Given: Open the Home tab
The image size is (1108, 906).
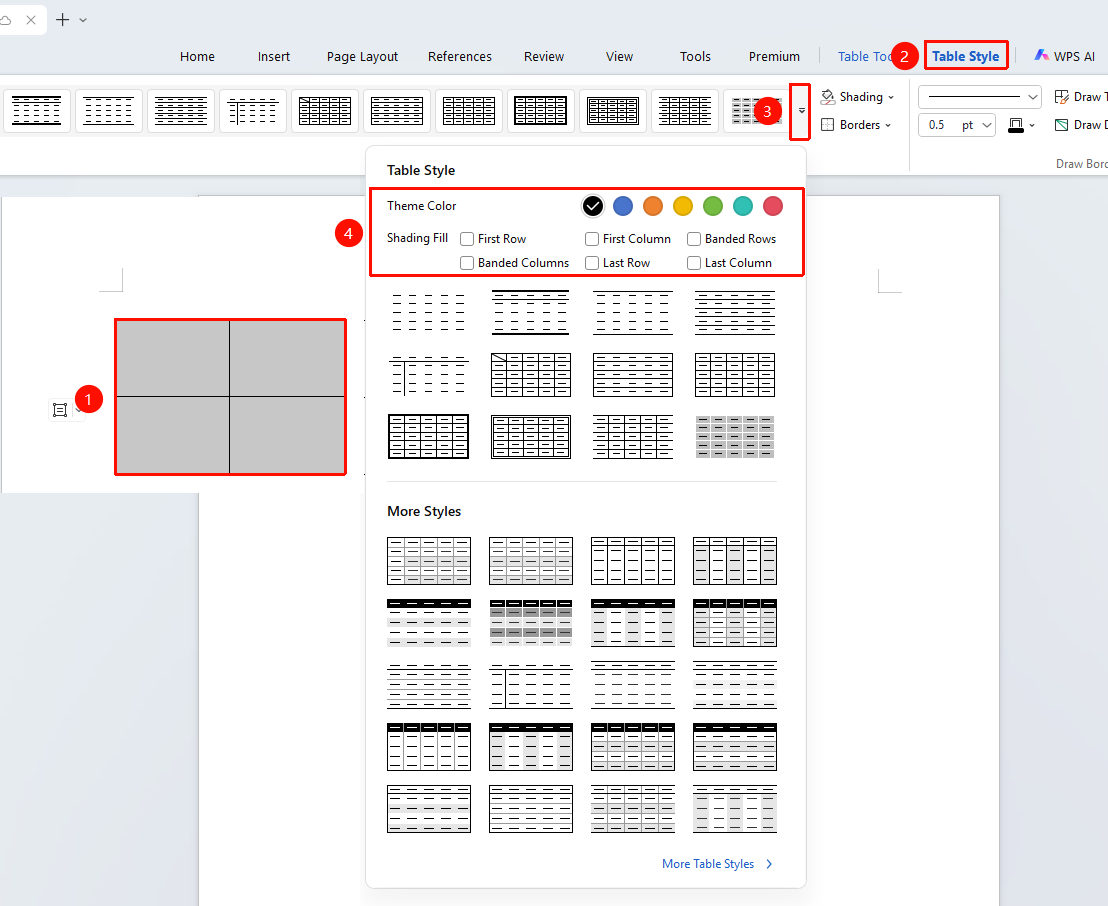Looking at the screenshot, I should click(197, 57).
